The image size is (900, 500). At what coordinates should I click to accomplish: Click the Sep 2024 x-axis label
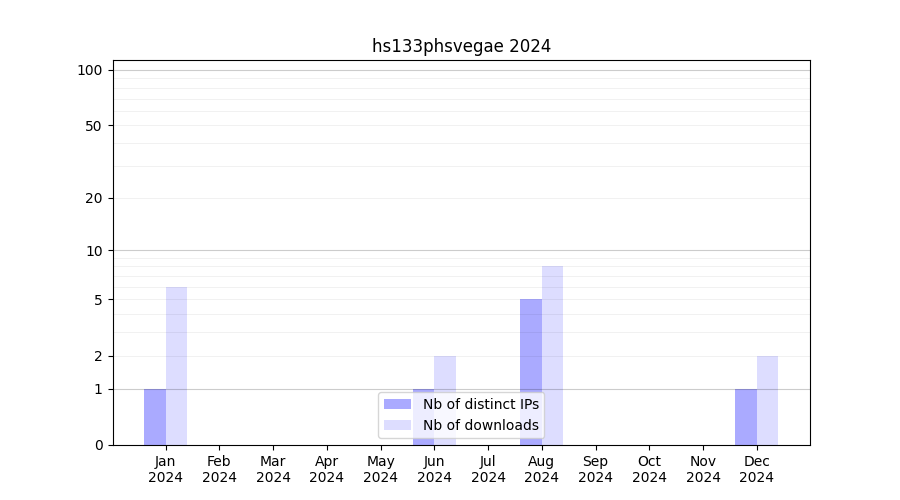pyautogui.click(x=595, y=469)
